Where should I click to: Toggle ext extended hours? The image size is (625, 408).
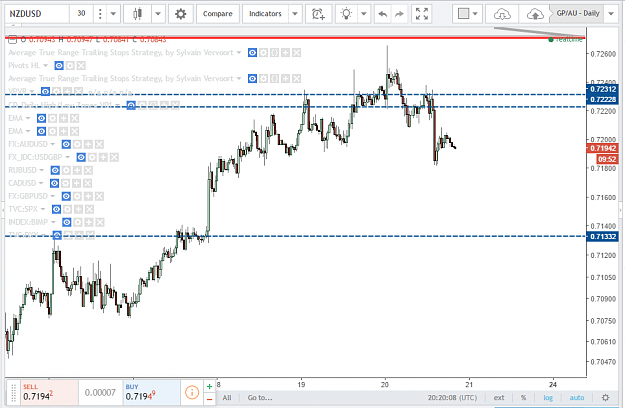tap(499, 398)
